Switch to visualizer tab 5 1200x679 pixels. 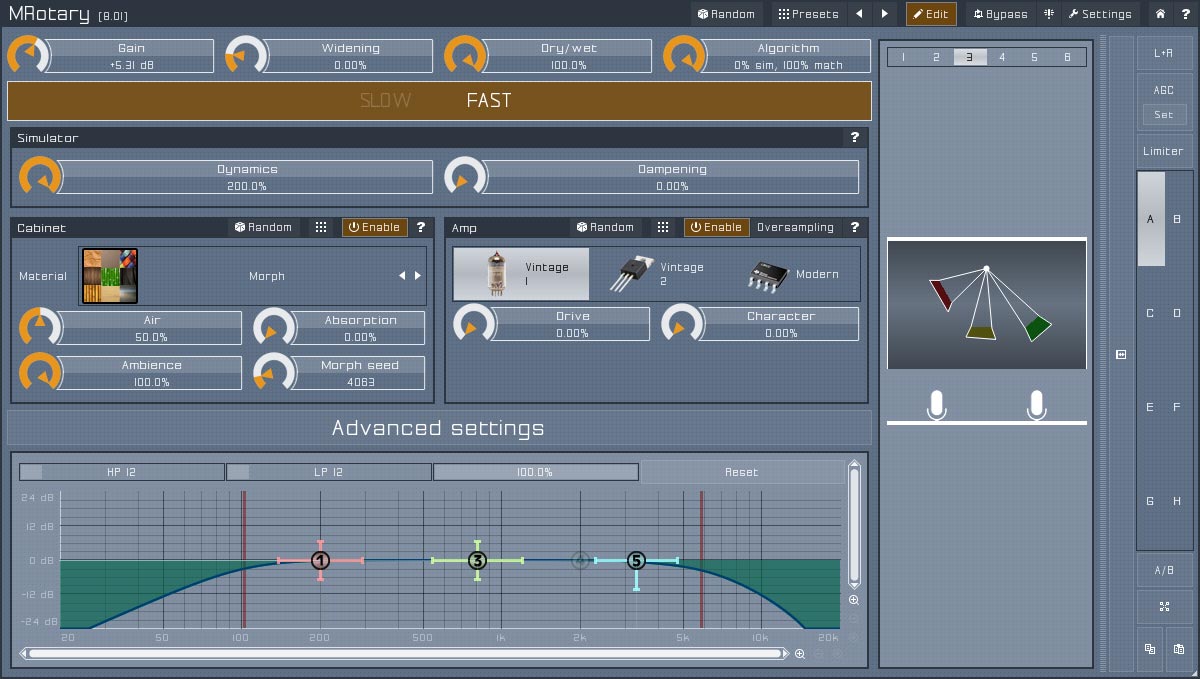point(1035,57)
